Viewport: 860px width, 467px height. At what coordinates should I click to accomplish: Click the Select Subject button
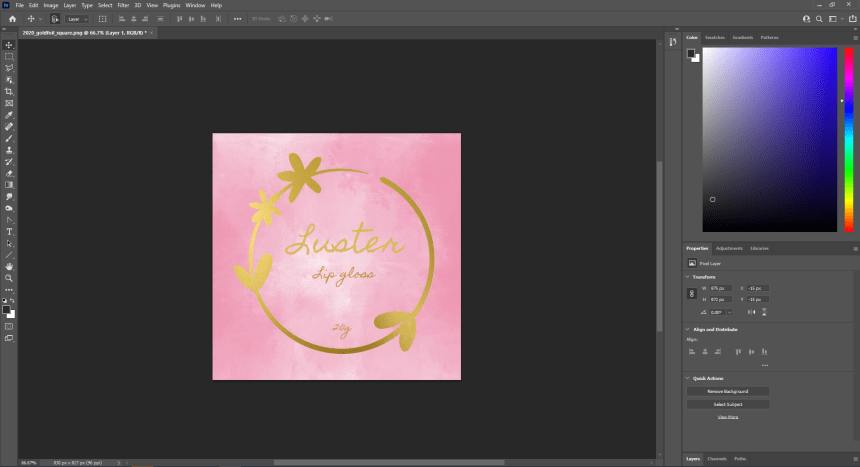[x=727, y=404]
